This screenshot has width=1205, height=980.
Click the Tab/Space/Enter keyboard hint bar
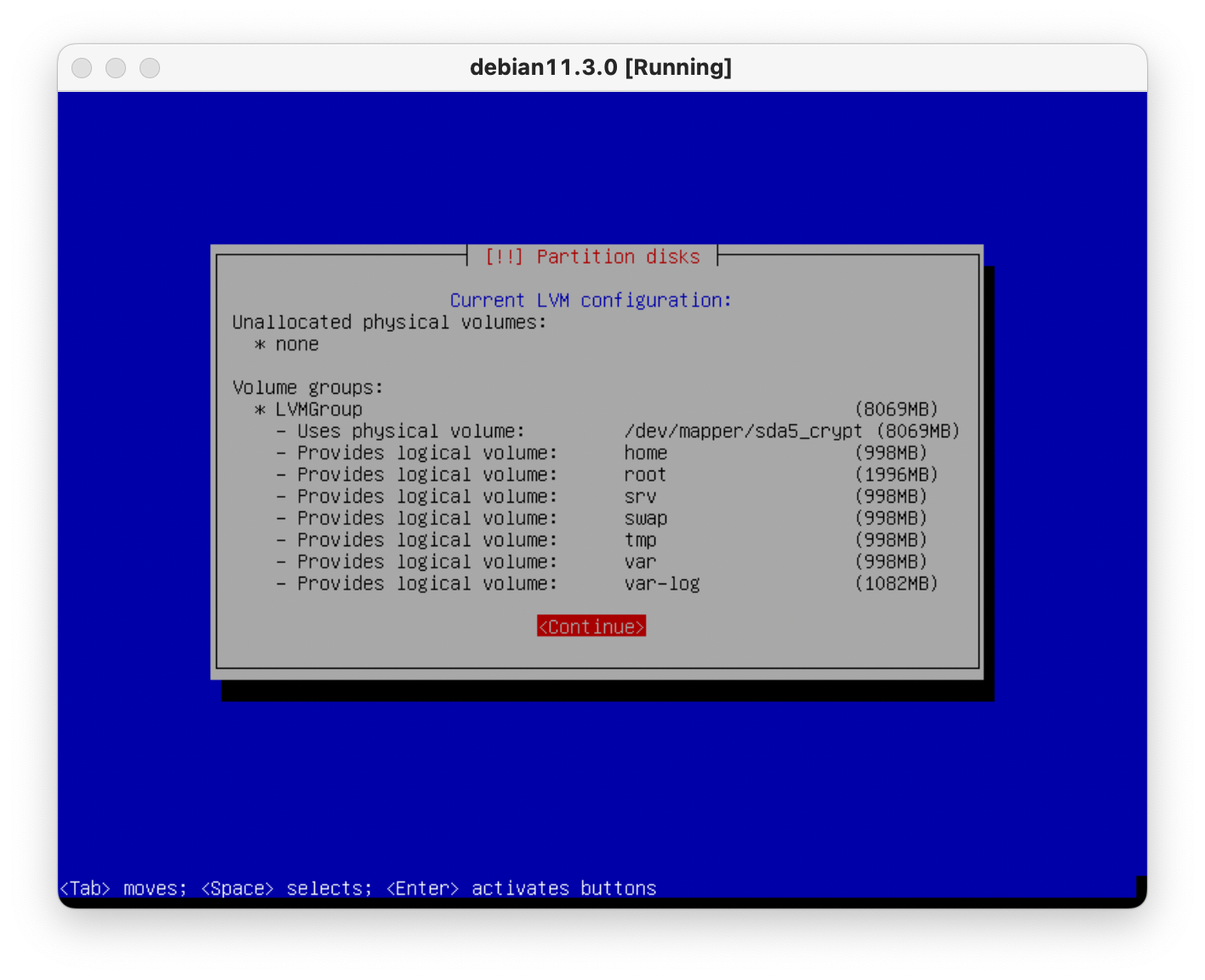pyautogui.click(x=357, y=888)
